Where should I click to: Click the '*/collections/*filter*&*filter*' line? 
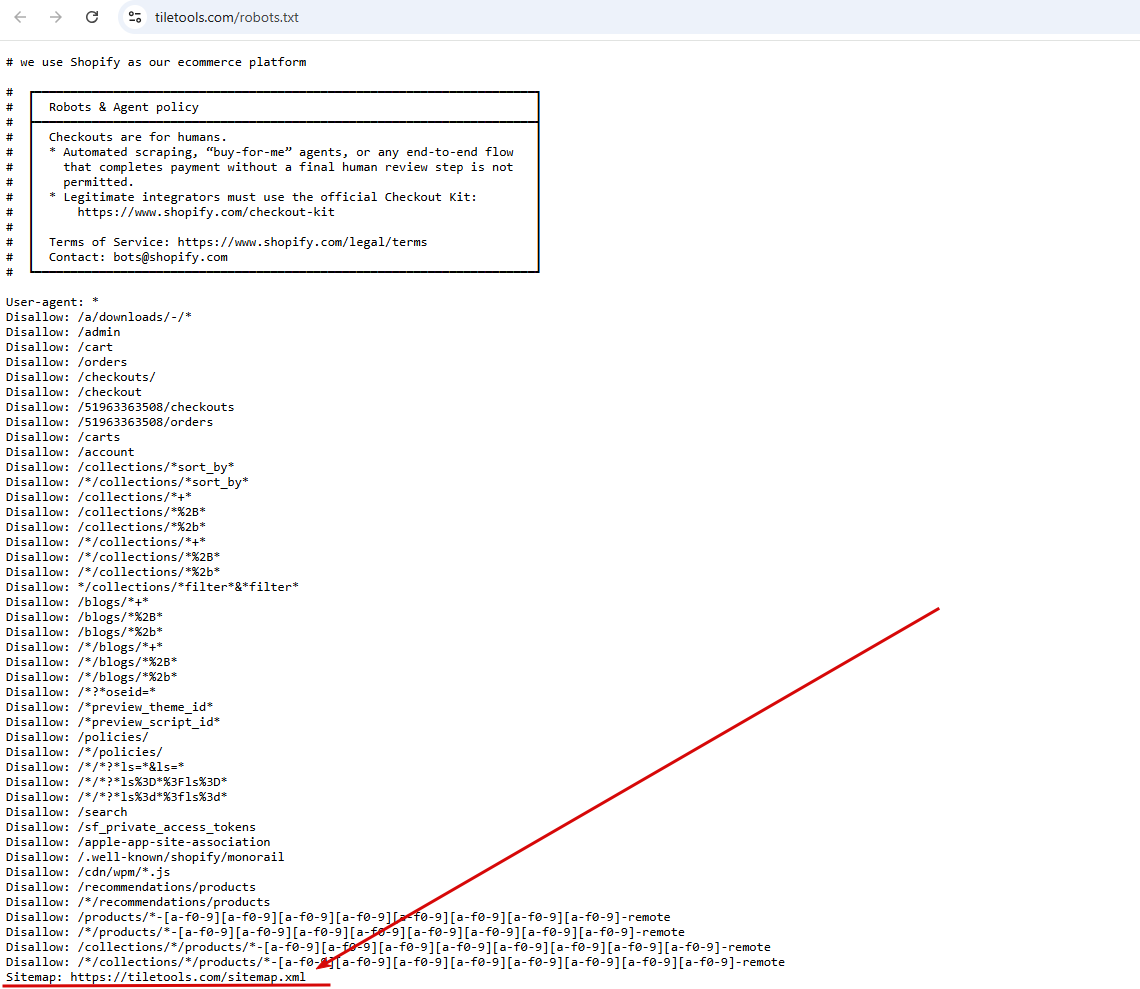(153, 587)
